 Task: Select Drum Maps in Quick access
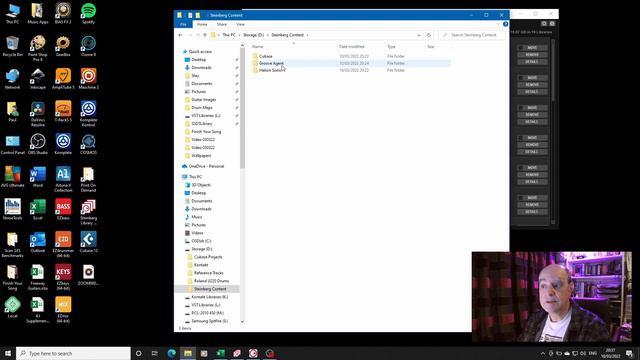tap(202, 108)
